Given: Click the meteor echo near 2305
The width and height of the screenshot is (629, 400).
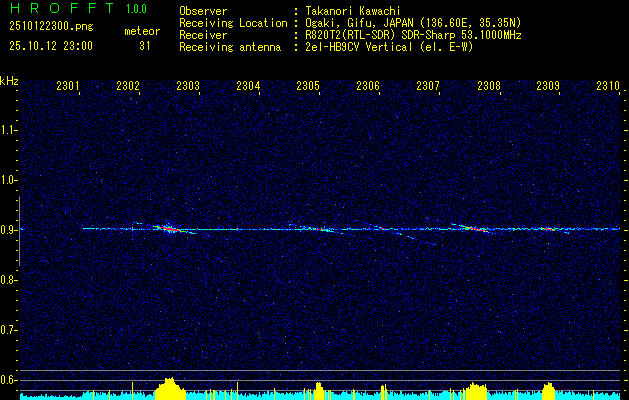Looking at the screenshot, I should click(320, 229).
